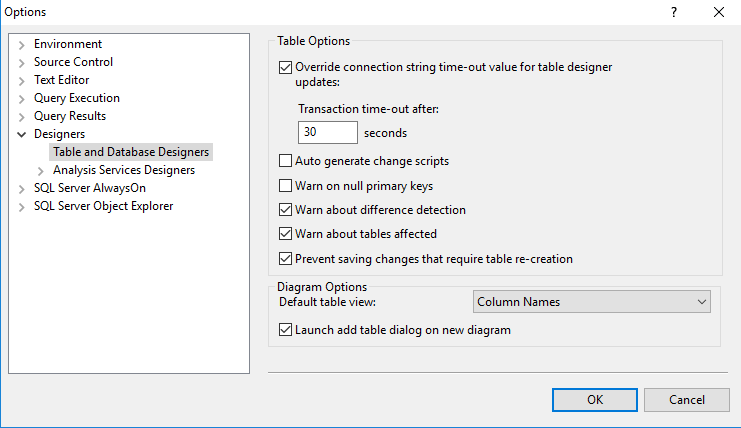The image size is (741, 428).
Task: Click the help question mark icon
Action: click(674, 12)
